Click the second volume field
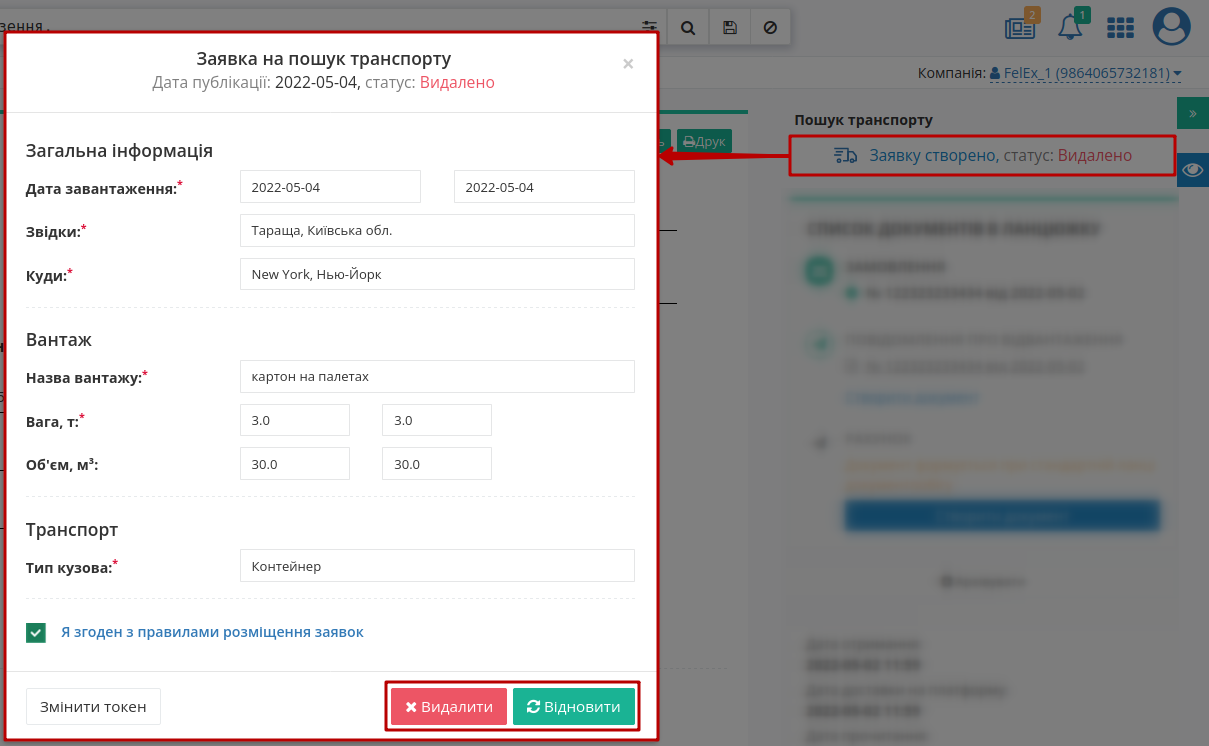The image size is (1209, 746). (437, 464)
